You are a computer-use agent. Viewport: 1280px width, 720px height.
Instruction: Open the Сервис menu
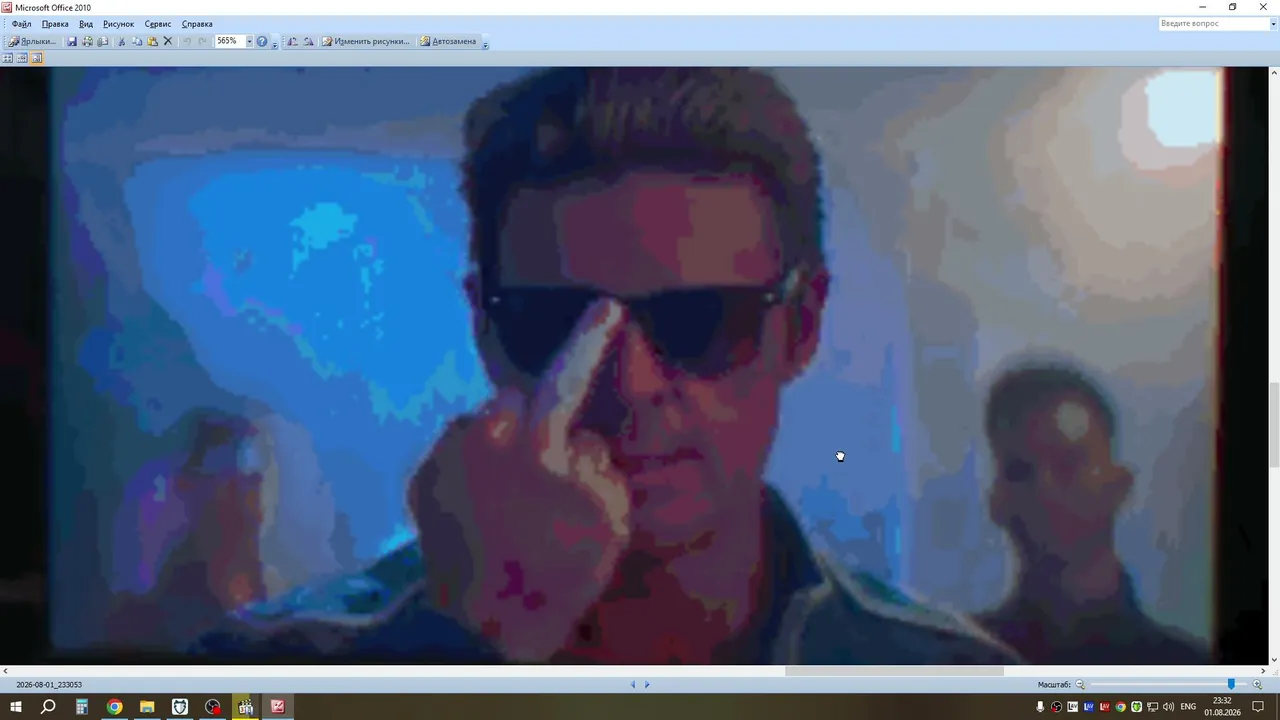point(158,23)
